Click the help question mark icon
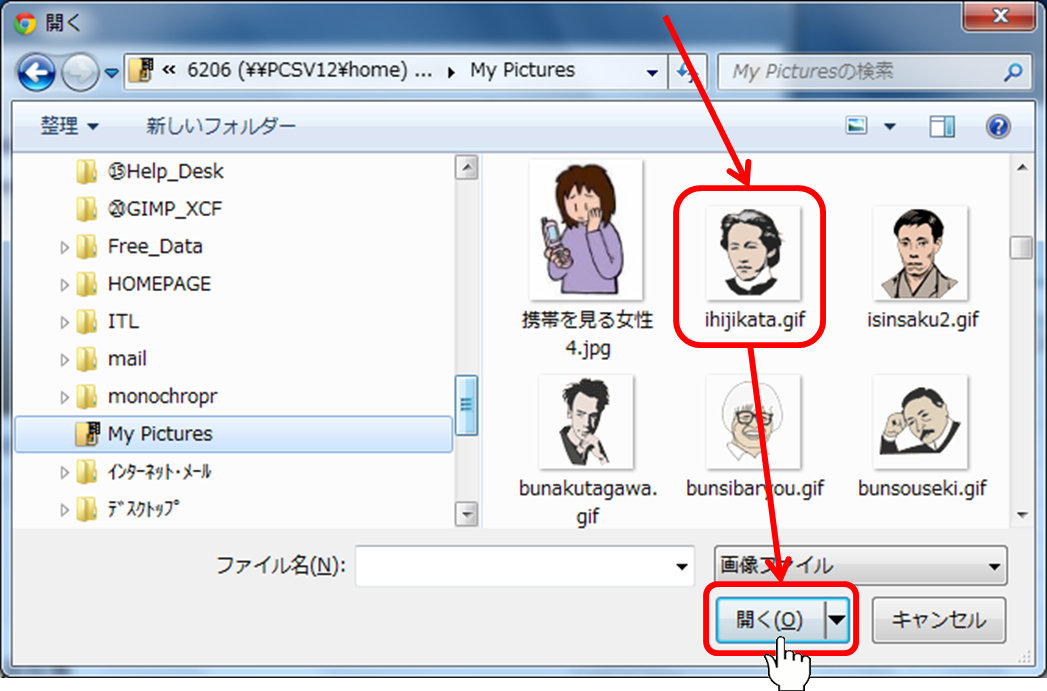The height and width of the screenshot is (691, 1047). 997,126
